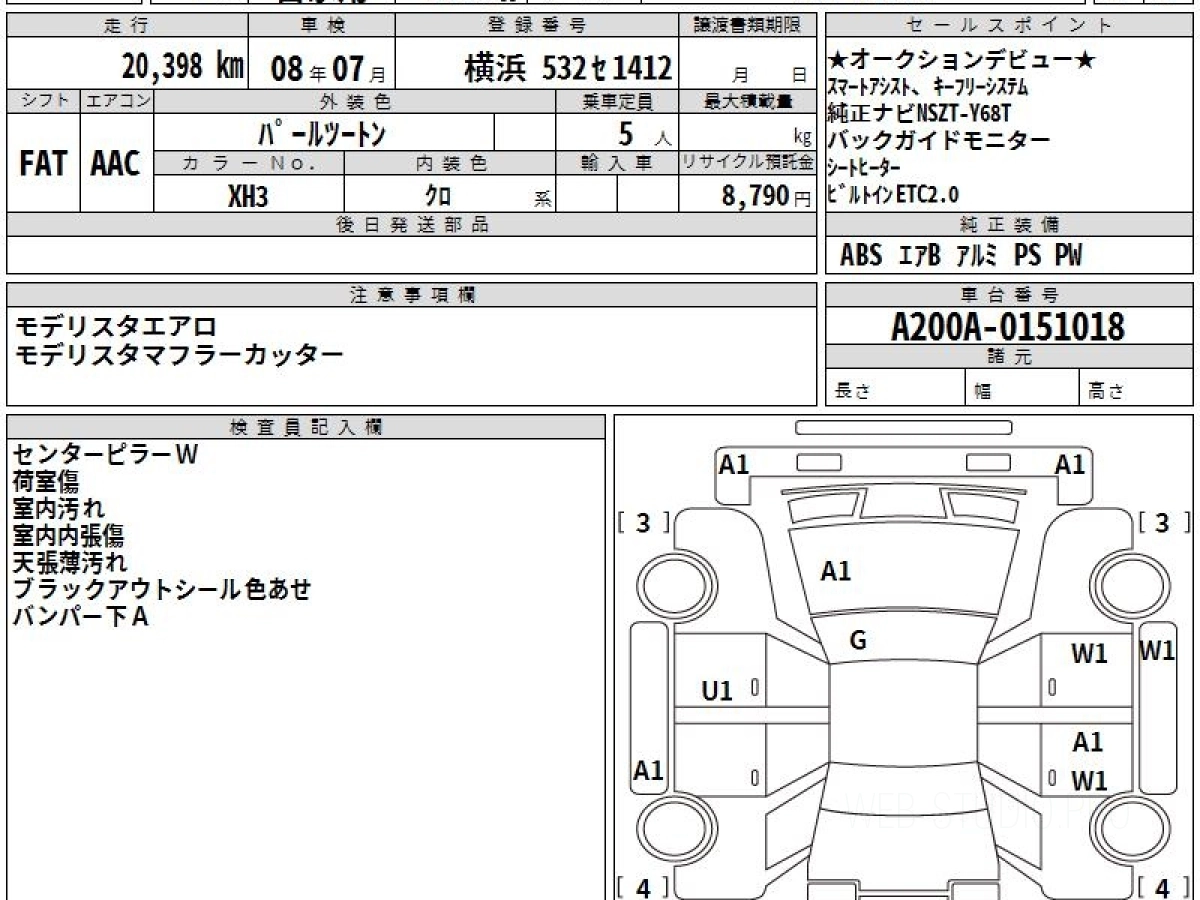Select the ビルトインETC2.0 line
Screen dimensions: 1200x900
click(x=893, y=193)
